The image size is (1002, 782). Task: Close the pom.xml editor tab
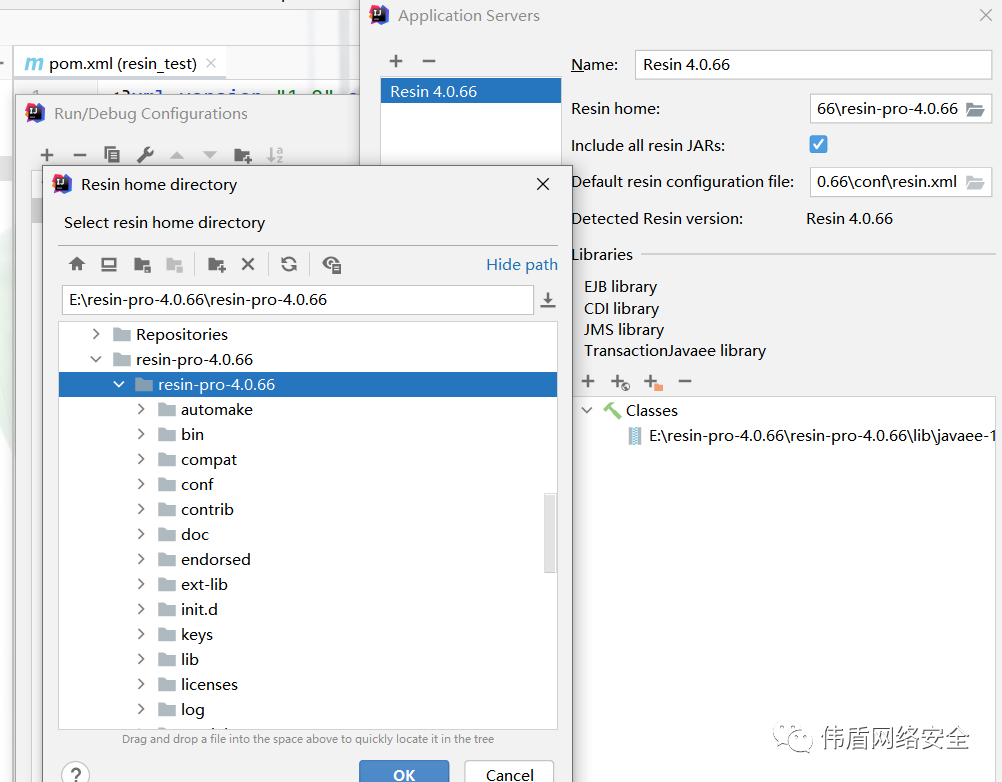point(211,63)
